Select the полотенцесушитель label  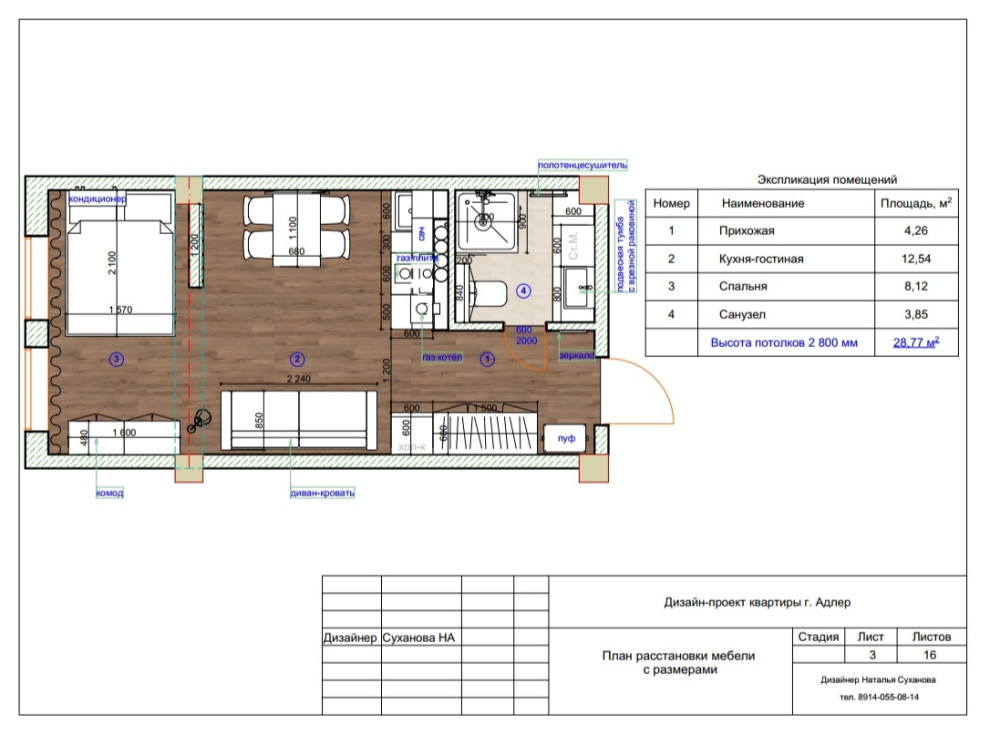pyautogui.click(x=582, y=165)
